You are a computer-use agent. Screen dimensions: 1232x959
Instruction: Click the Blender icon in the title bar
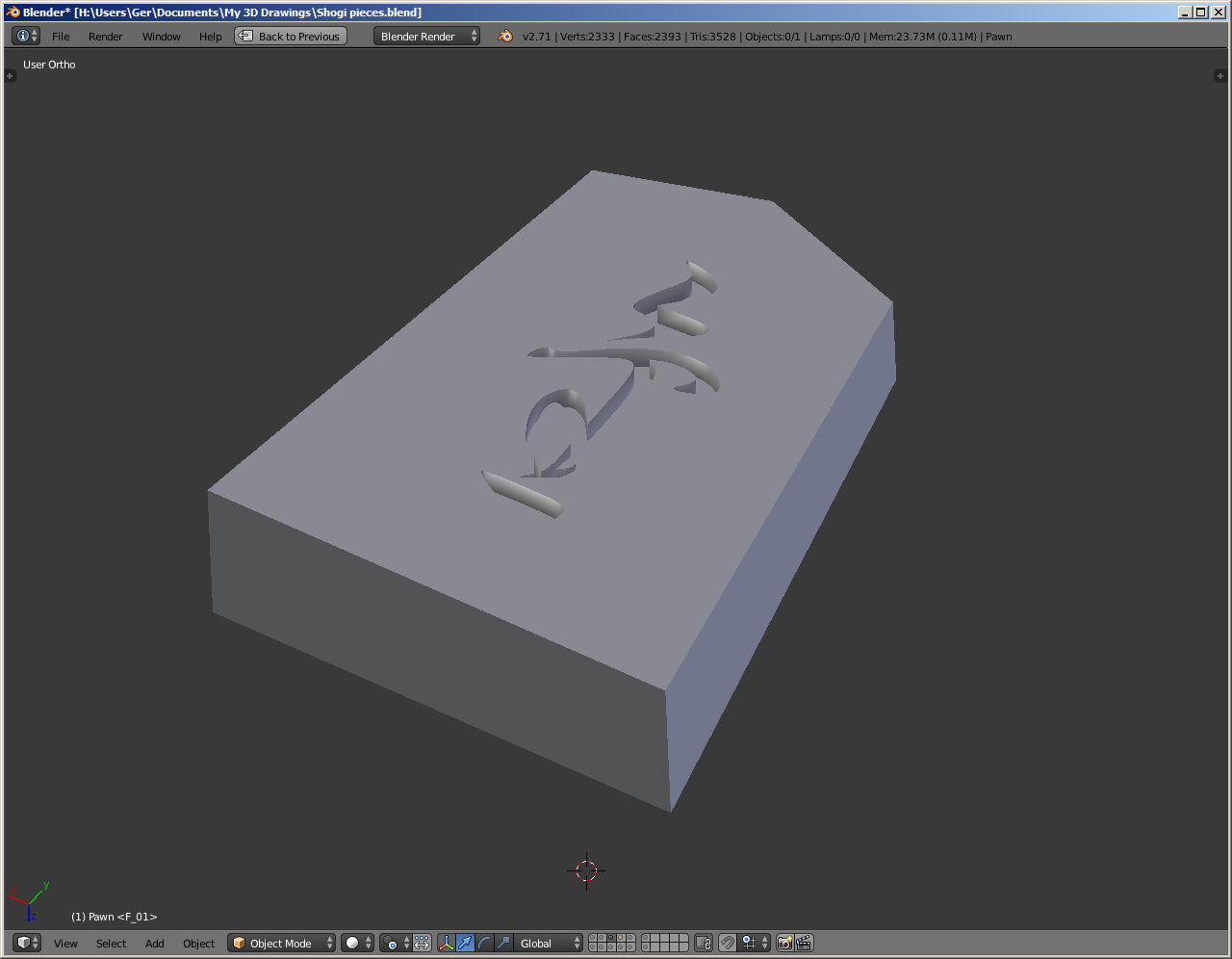point(13,12)
